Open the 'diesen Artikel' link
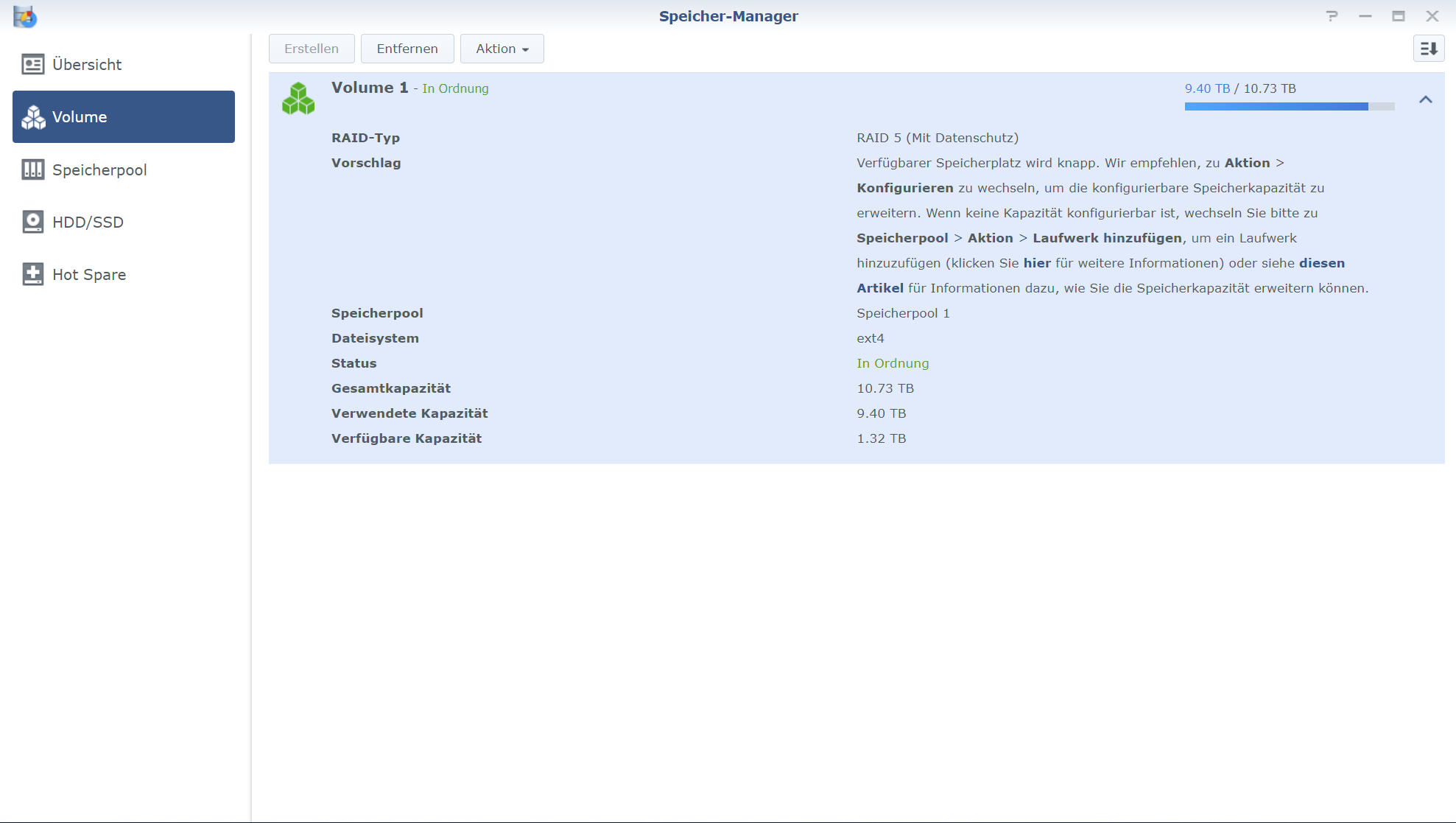1456x823 pixels. [x=1321, y=263]
